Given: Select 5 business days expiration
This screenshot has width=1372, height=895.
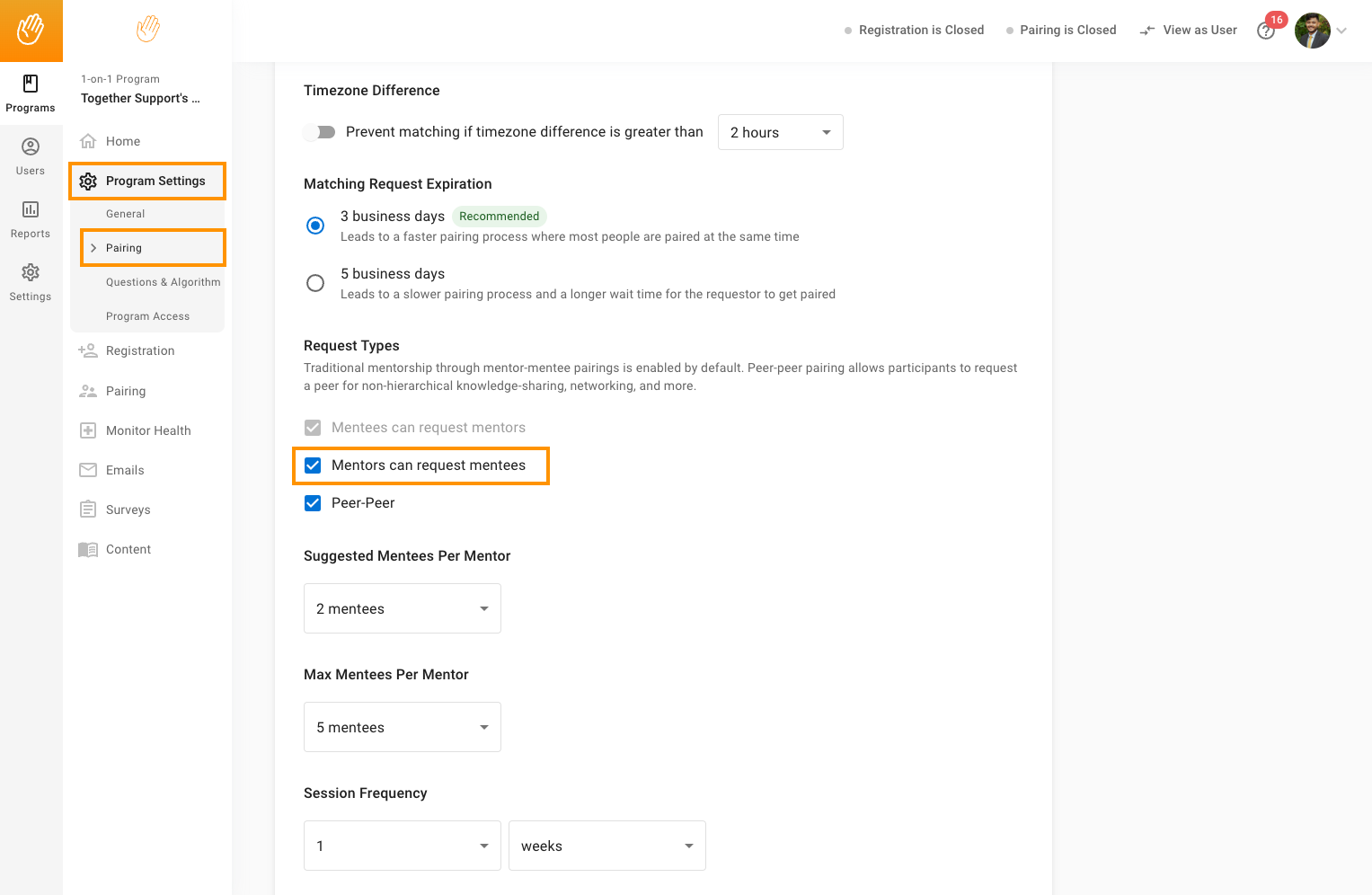Looking at the screenshot, I should click(315, 283).
